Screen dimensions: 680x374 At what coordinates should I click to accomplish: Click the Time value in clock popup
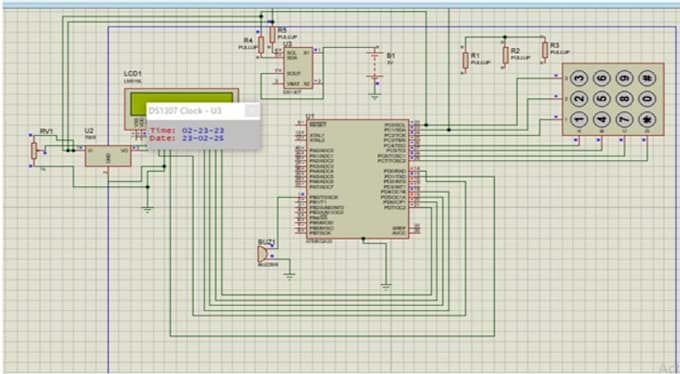pyautogui.click(x=203, y=131)
